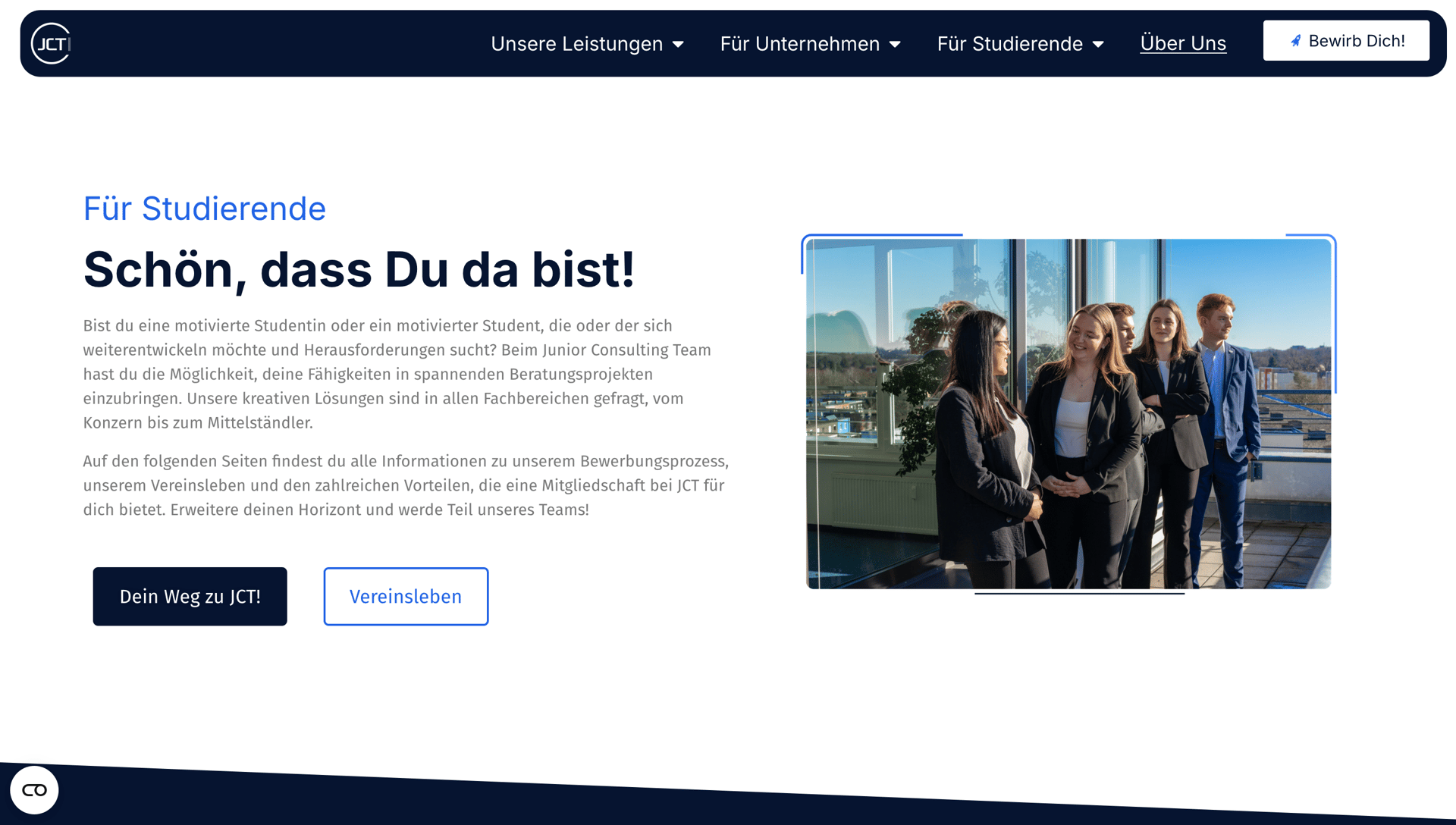Image resolution: width=1456 pixels, height=825 pixels.
Task: Click the Dein Weg zu JCT! button
Action: [x=190, y=596]
